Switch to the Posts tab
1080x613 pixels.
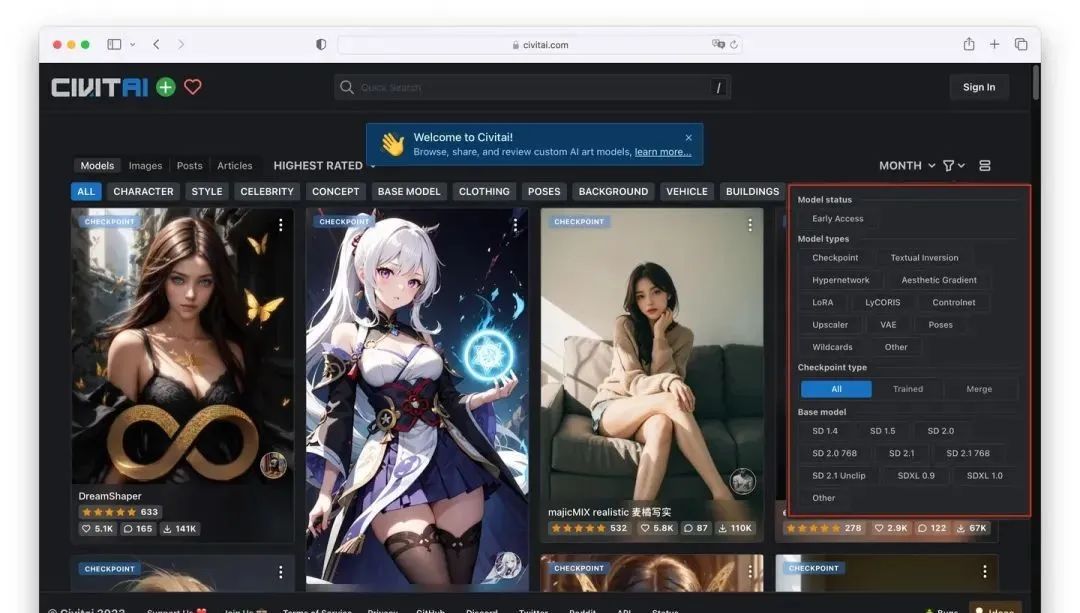click(x=189, y=166)
